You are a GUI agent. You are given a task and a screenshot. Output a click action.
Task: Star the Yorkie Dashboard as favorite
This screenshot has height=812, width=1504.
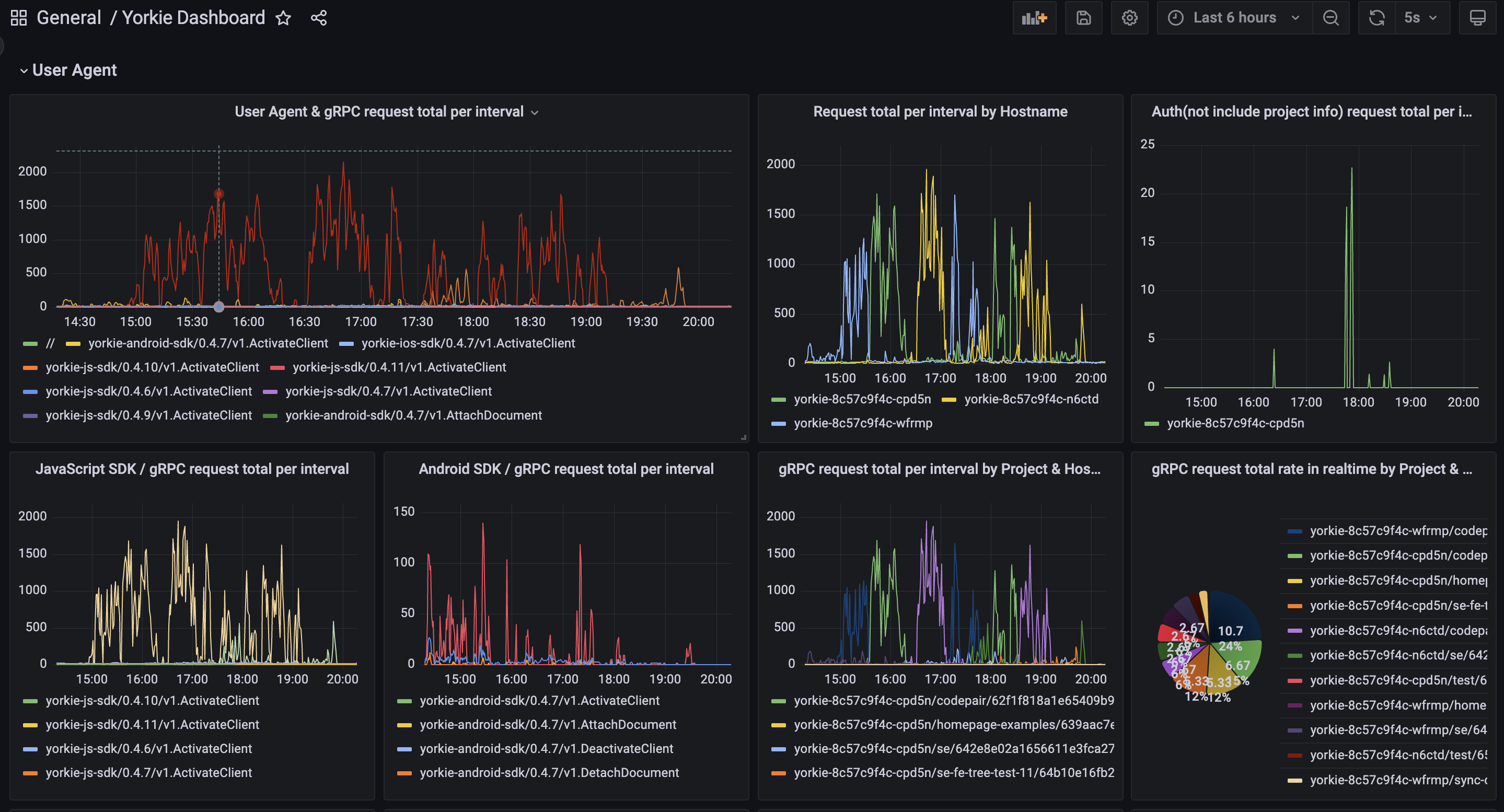[x=283, y=18]
